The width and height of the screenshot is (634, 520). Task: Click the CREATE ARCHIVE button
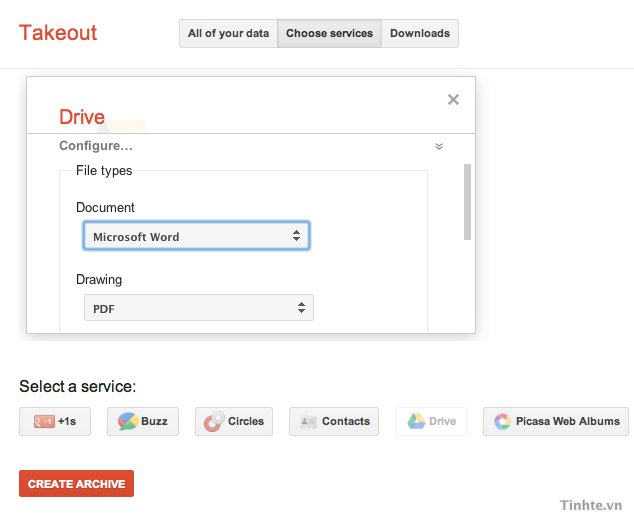76,483
